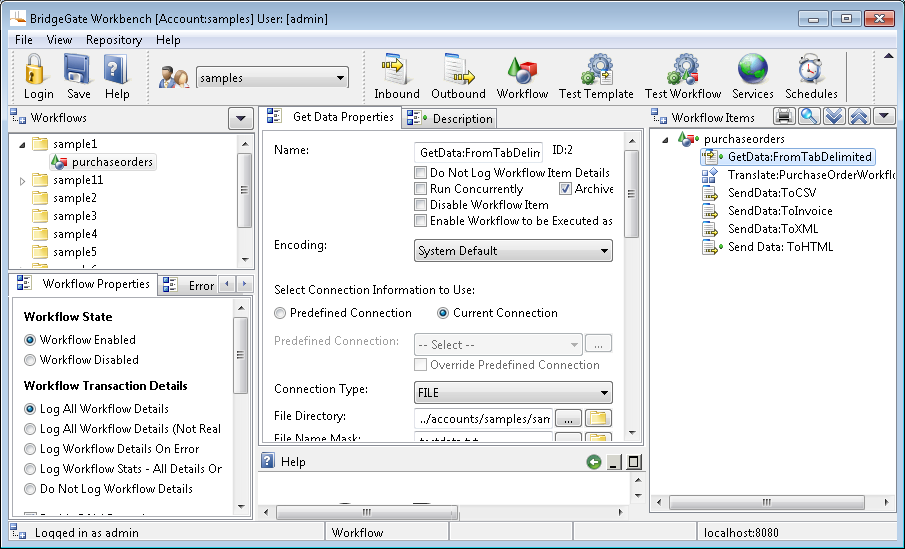The width and height of the screenshot is (905, 549).
Task: Check Run Concurrently option
Action: 421,189
